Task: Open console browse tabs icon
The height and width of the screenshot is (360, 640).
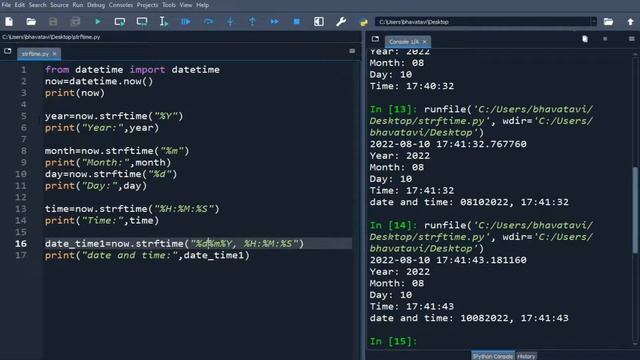Action: pos(375,39)
